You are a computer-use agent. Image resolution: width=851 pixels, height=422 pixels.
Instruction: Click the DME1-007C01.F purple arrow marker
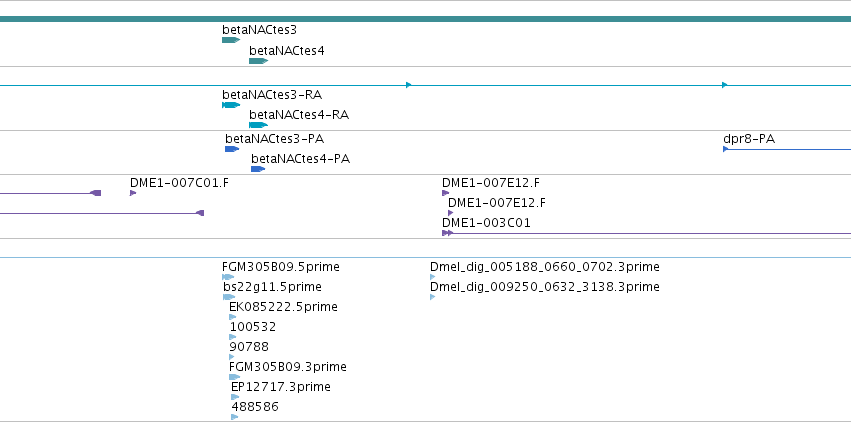click(133, 193)
